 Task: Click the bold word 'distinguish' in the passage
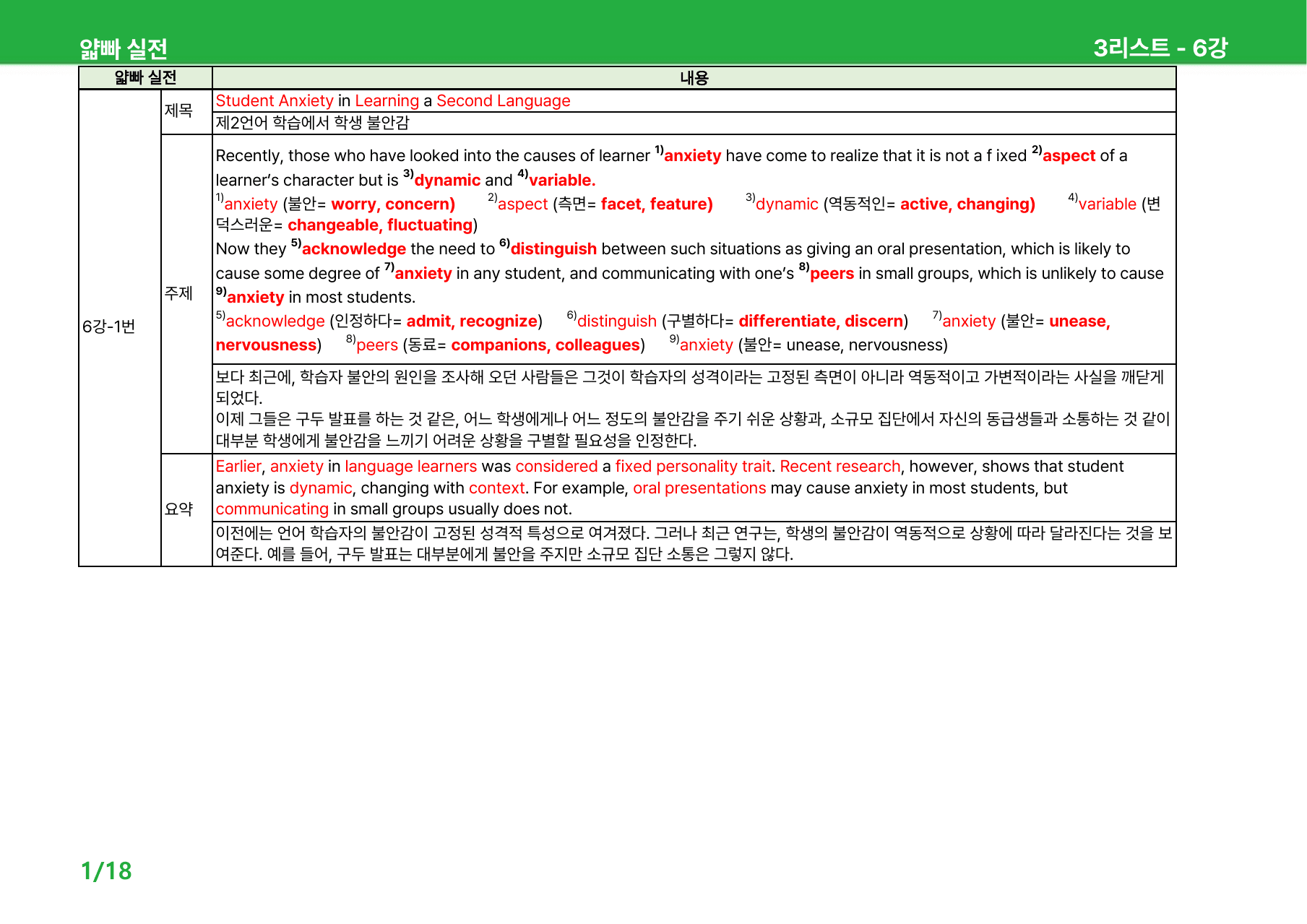[x=553, y=249]
